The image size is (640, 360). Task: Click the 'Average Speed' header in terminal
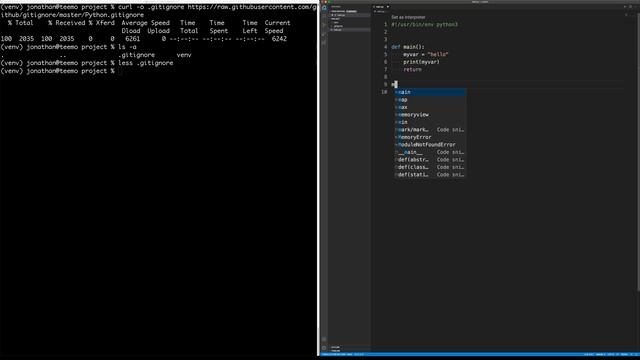[145, 23]
